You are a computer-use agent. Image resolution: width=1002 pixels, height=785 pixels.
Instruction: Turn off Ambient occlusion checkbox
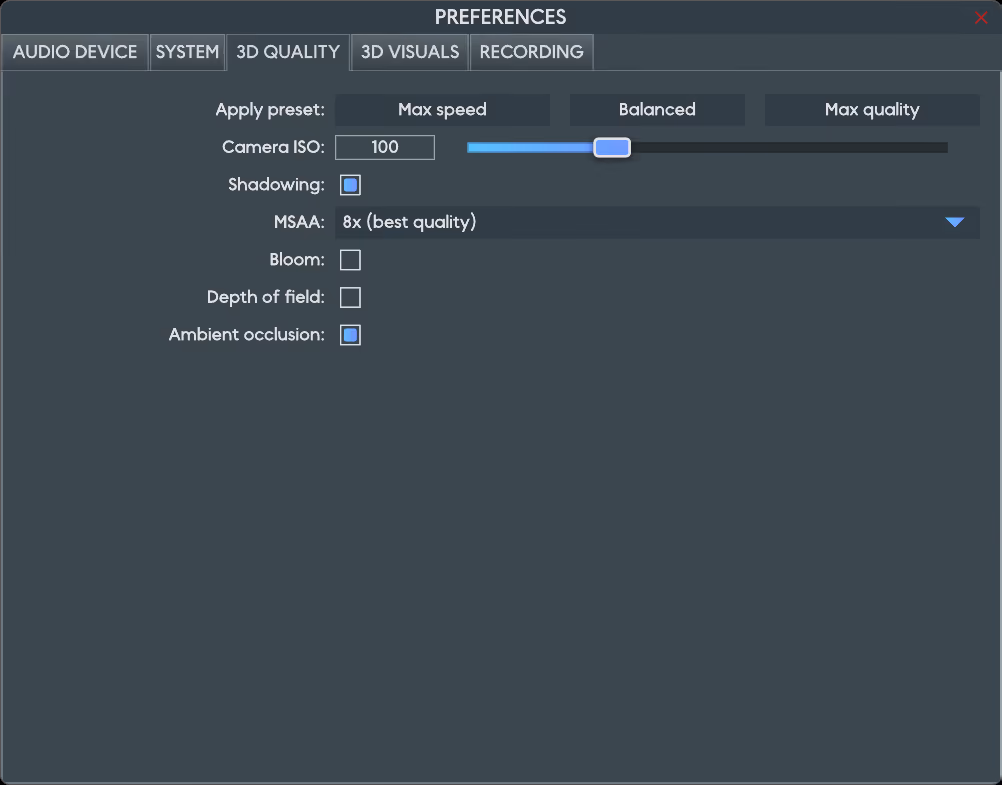pos(350,335)
